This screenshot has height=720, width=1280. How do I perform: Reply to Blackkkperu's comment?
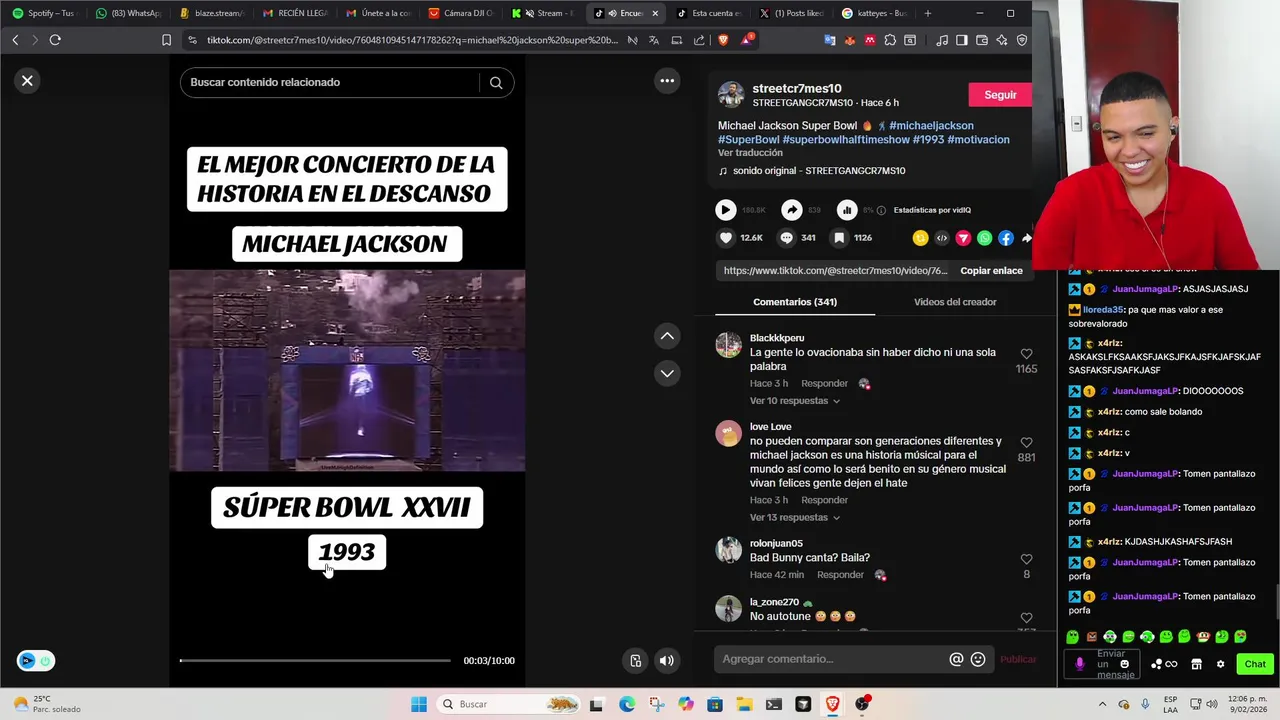(x=824, y=384)
